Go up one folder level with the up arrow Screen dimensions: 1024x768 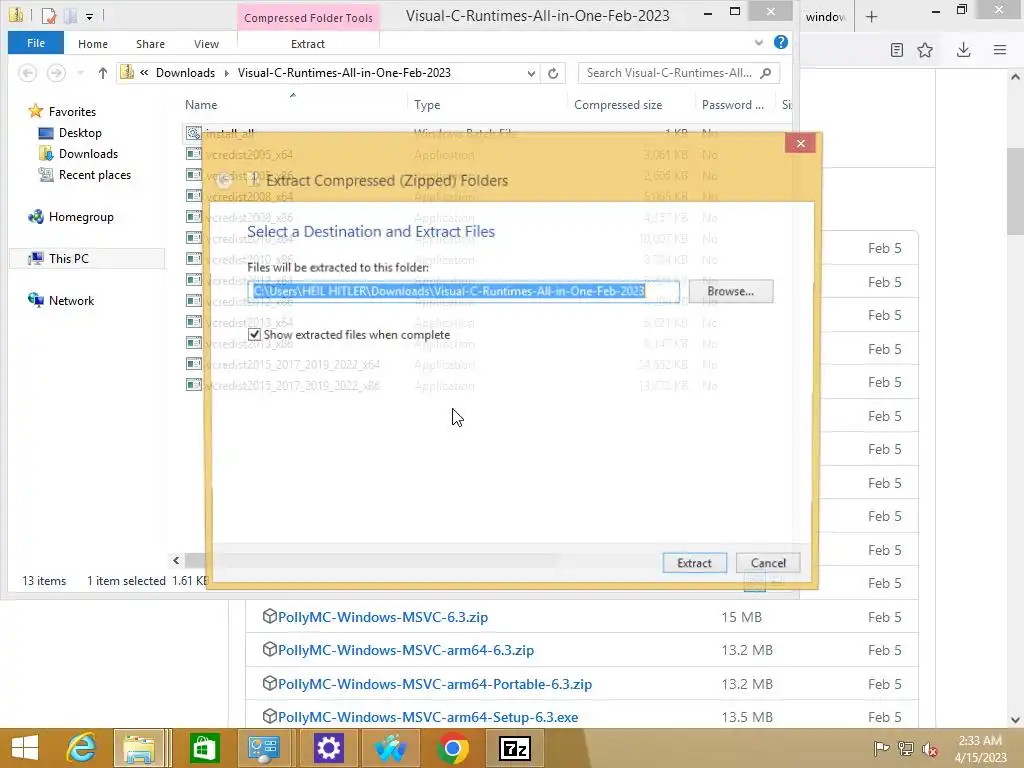103,73
